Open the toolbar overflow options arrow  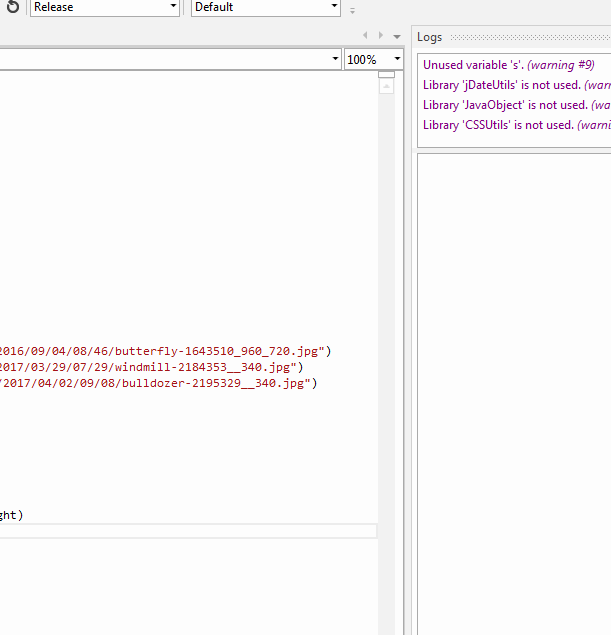click(x=352, y=11)
